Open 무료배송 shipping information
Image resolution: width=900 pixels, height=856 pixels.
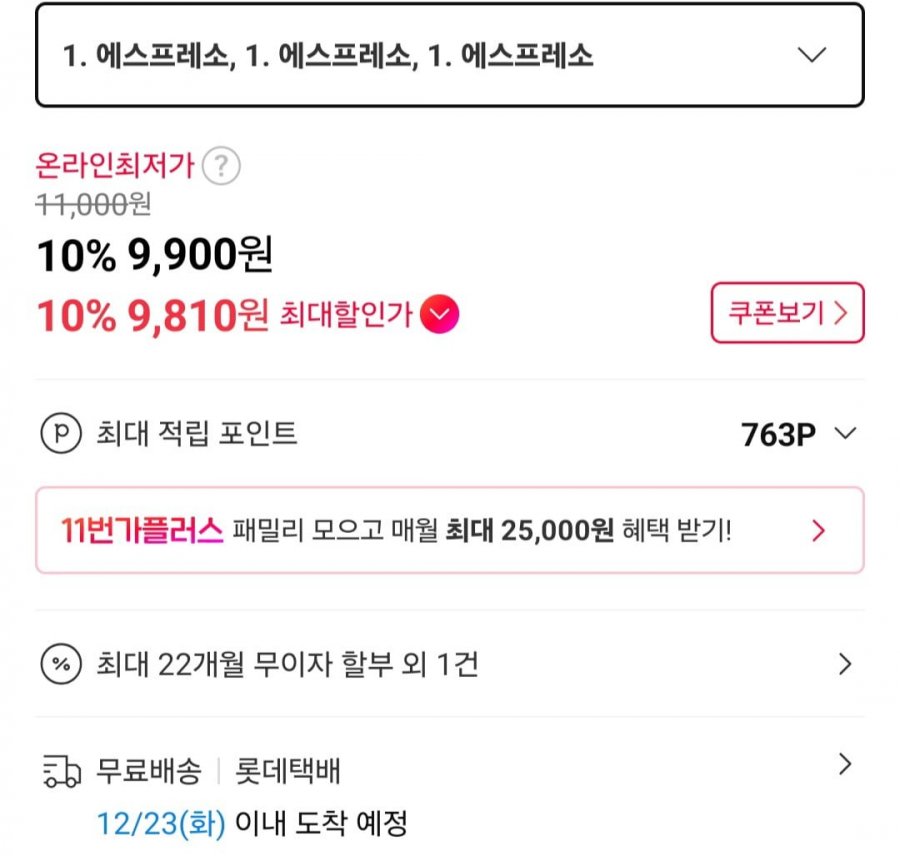click(149, 771)
